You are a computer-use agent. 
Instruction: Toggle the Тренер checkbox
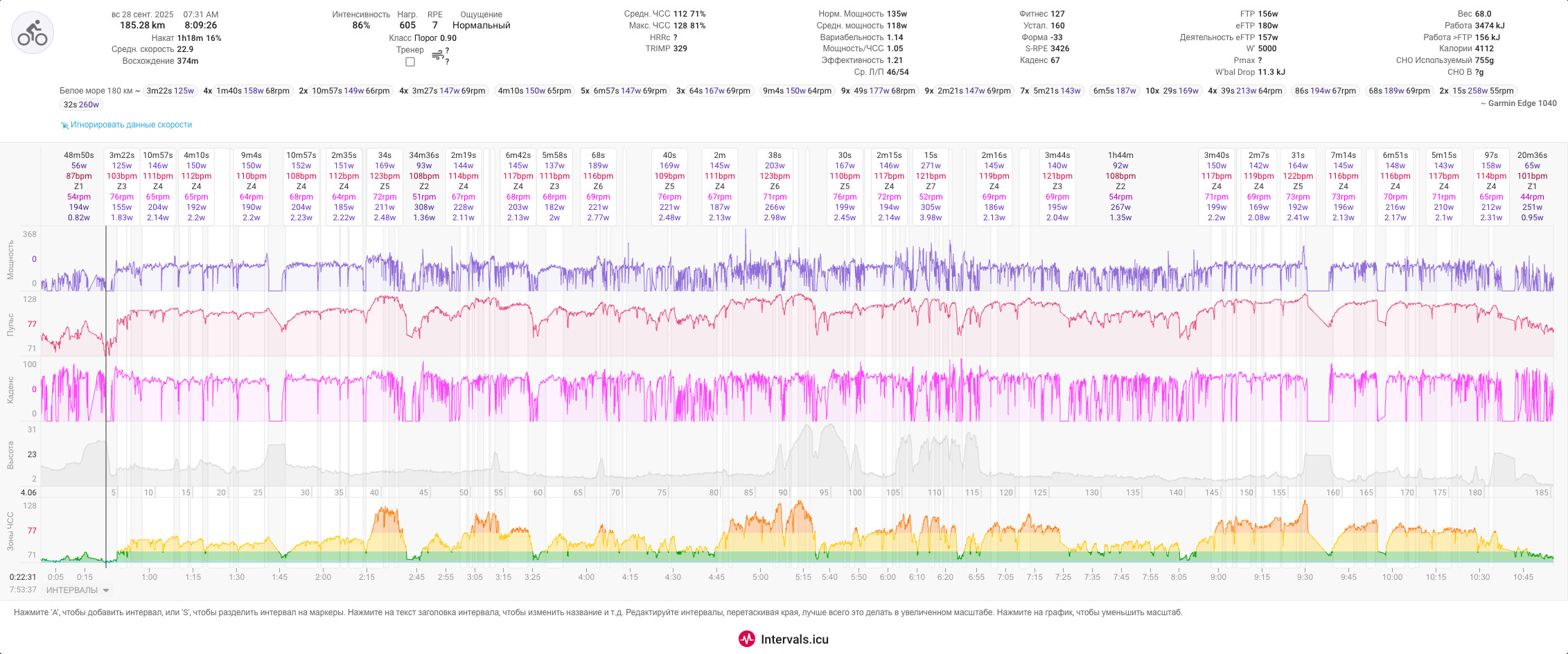pos(410,62)
